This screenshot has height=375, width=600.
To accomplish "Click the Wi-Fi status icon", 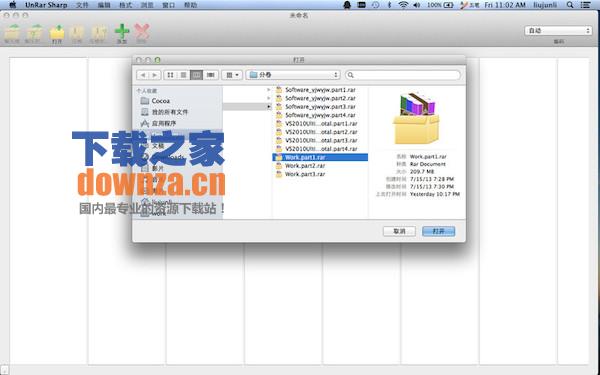I will [403, 5].
